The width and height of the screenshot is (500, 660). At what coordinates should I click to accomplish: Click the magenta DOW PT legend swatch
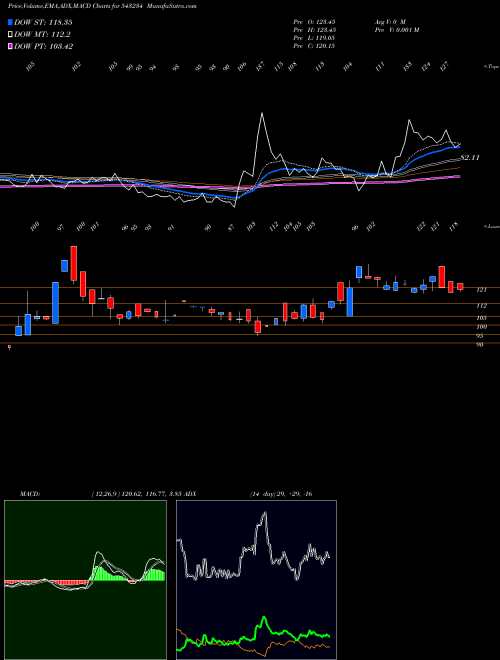point(10,46)
